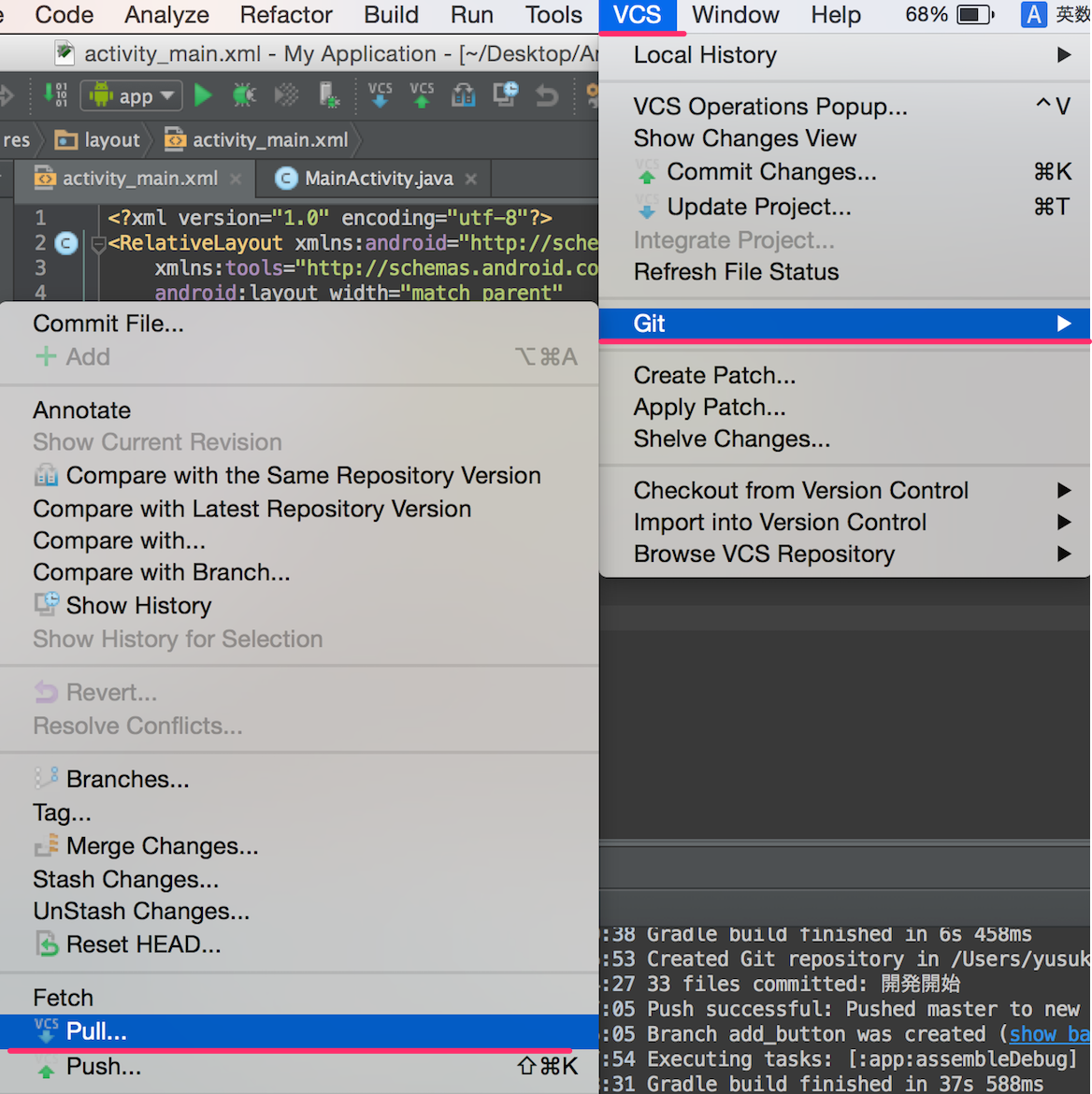
Task: Choose Compare with Latest Repository Version
Action: coord(298,510)
